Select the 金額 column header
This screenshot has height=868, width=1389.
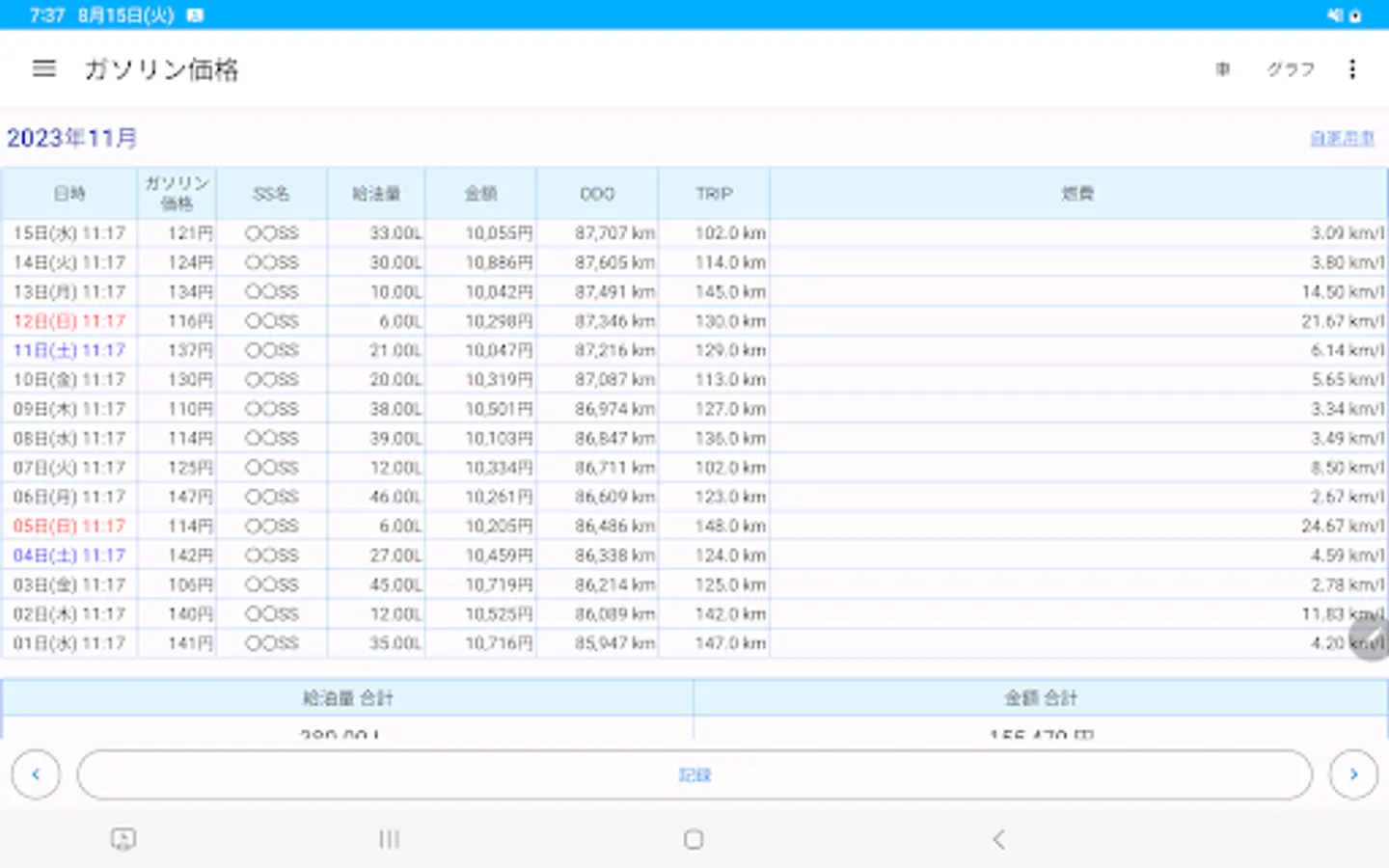(480, 193)
